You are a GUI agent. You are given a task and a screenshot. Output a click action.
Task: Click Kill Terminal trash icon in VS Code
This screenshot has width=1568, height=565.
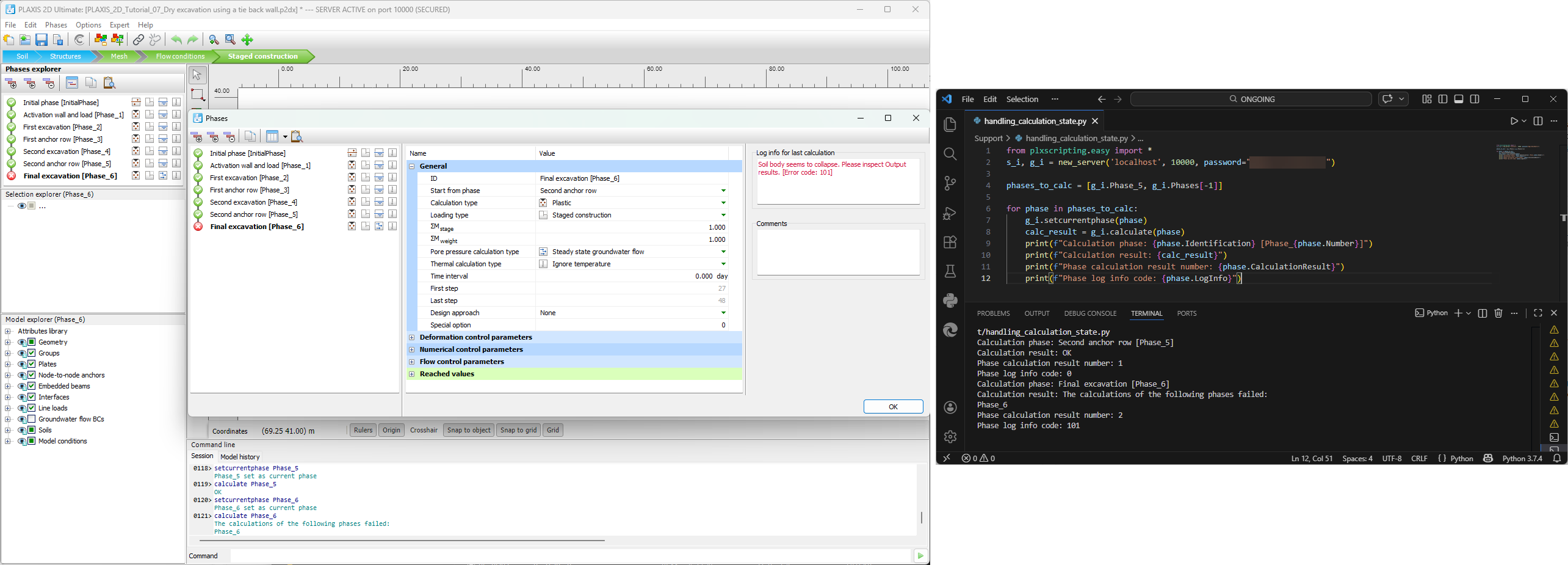(x=1498, y=313)
